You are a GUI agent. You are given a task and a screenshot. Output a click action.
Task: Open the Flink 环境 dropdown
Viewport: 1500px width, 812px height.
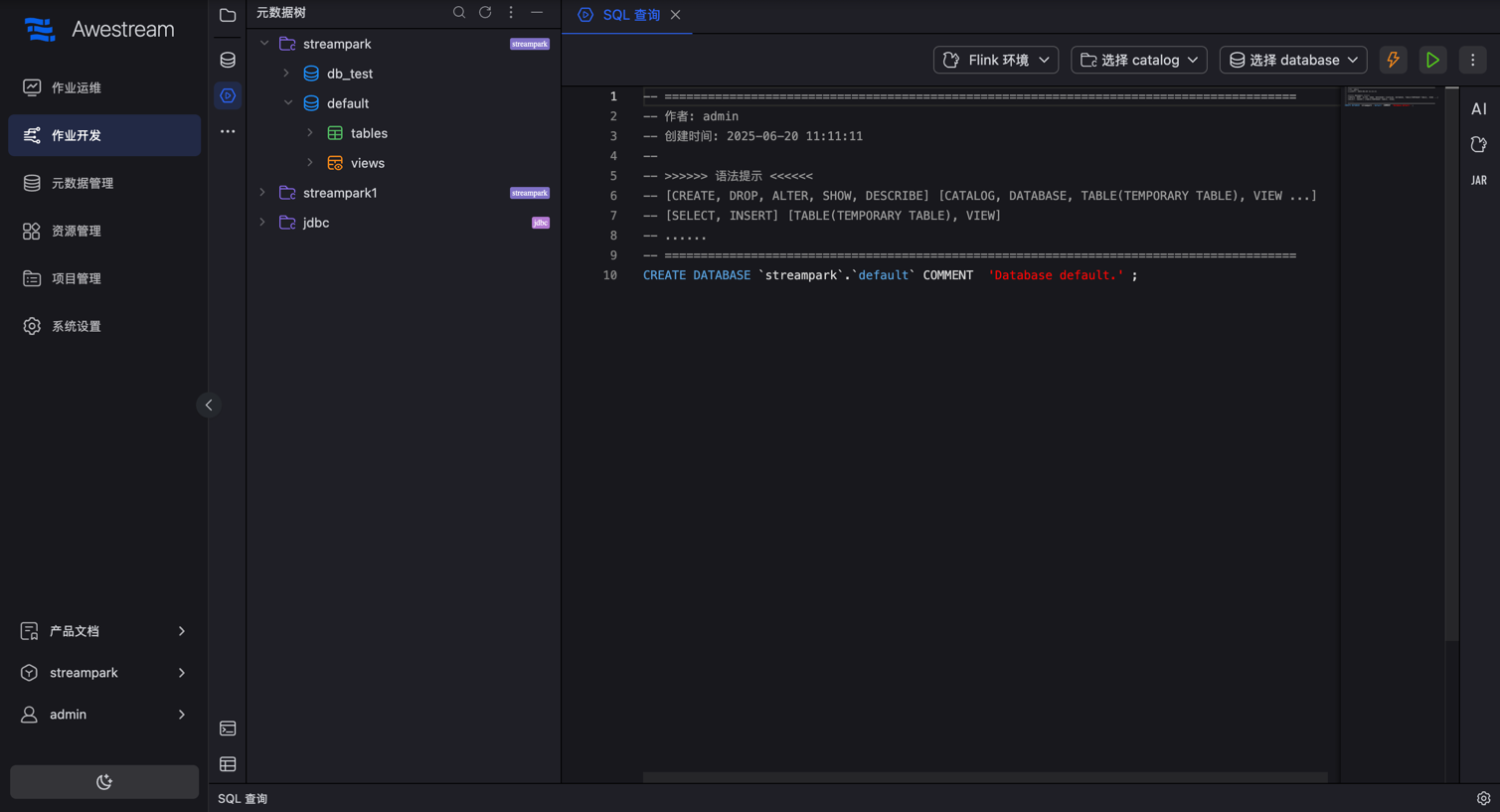click(995, 60)
